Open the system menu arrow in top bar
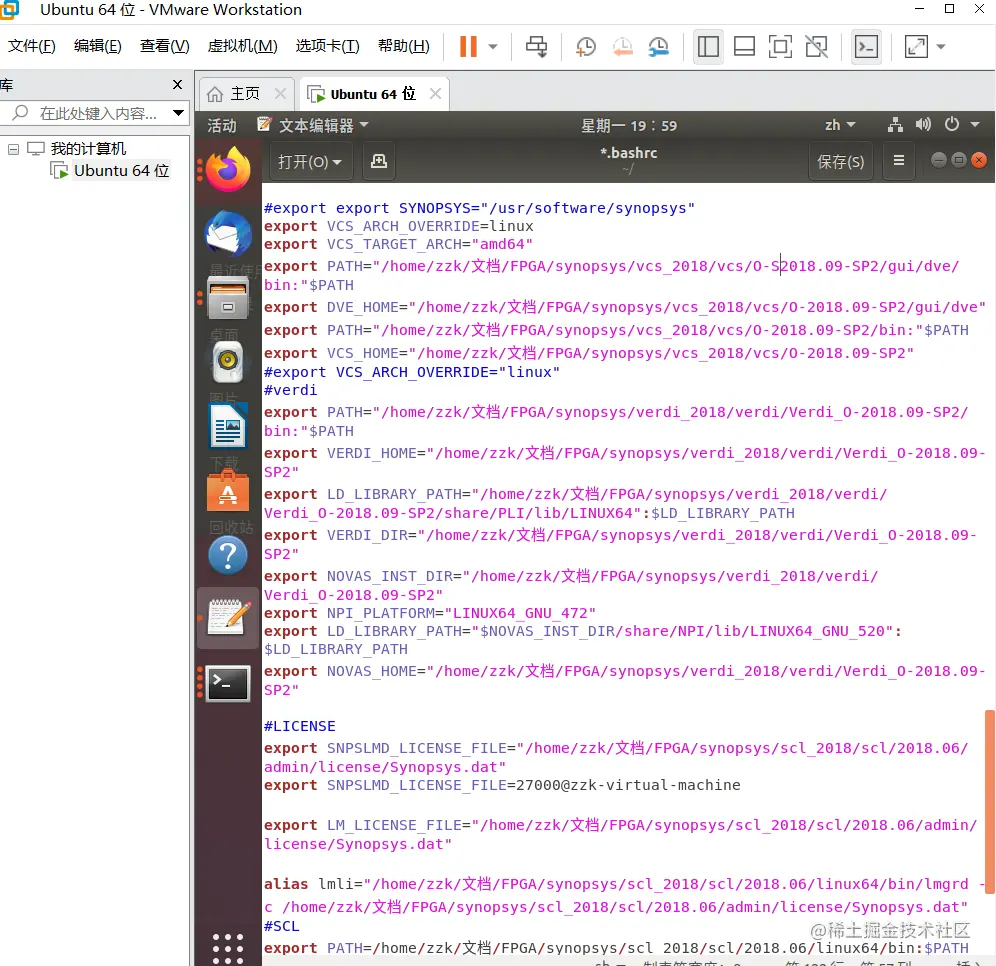 [x=975, y=124]
